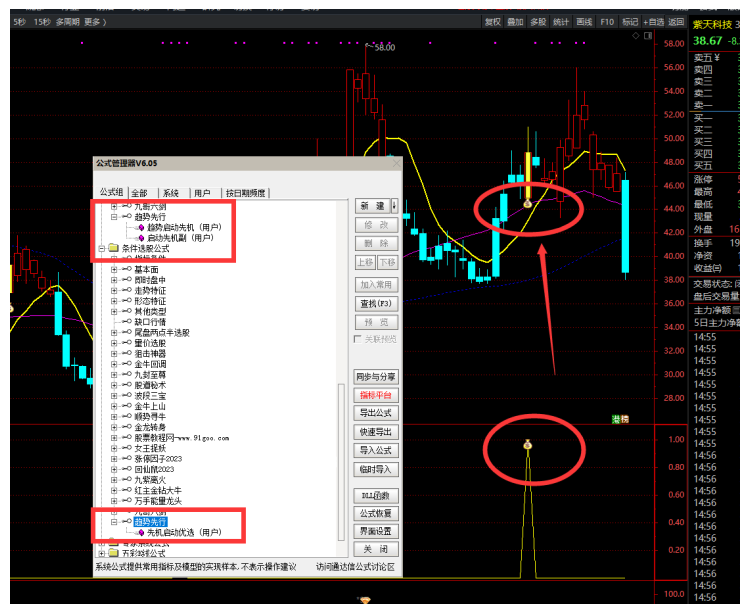Click the 画线 toolbar button
The image size is (745, 604).
click(x=584, y=22)
